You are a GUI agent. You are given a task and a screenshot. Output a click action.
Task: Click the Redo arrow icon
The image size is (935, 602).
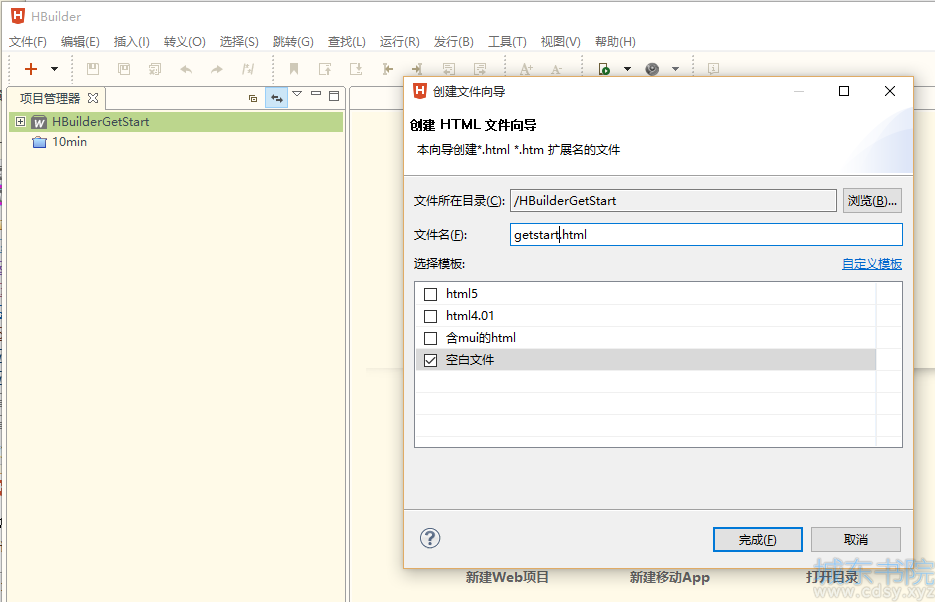click(217, 69)
